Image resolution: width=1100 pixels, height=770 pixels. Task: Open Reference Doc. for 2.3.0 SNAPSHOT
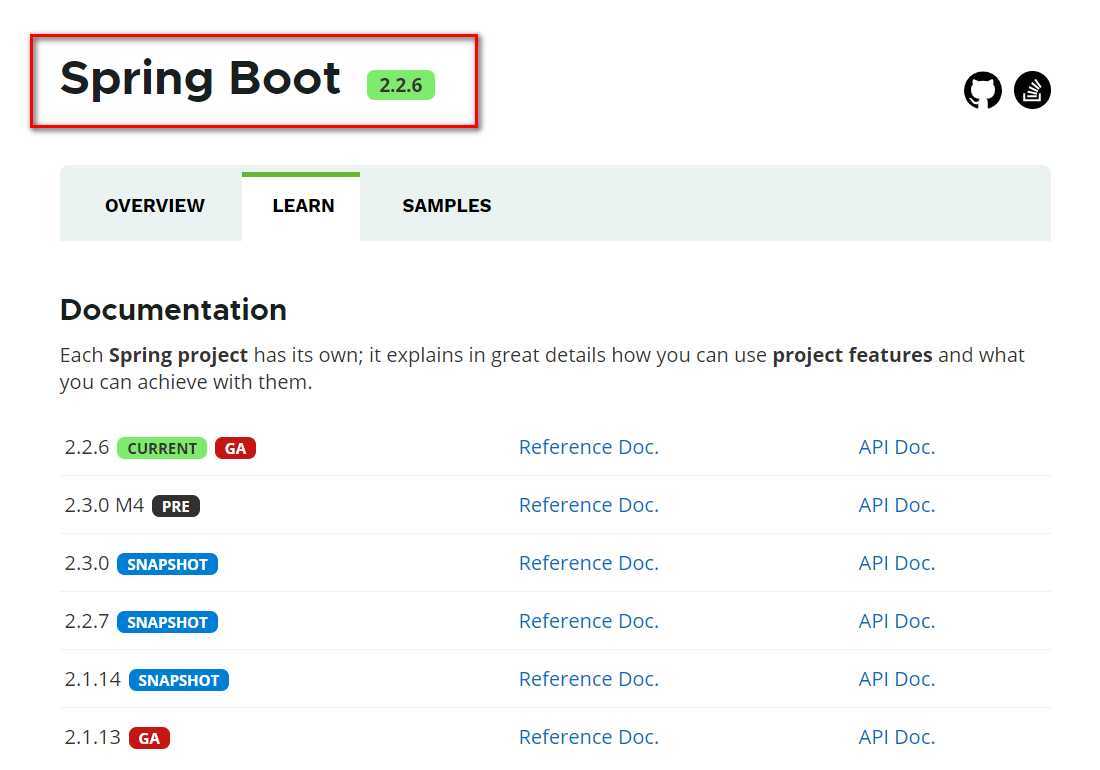pos(589,563)
